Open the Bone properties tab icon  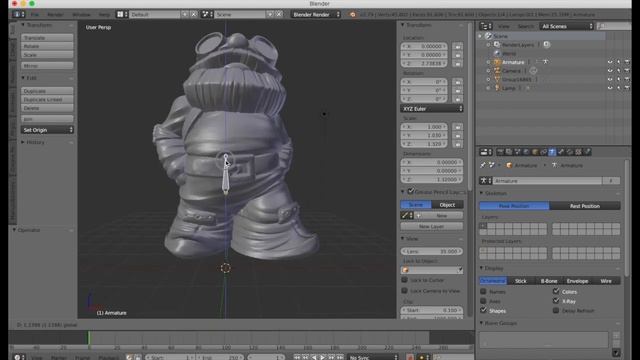(561, 152)
